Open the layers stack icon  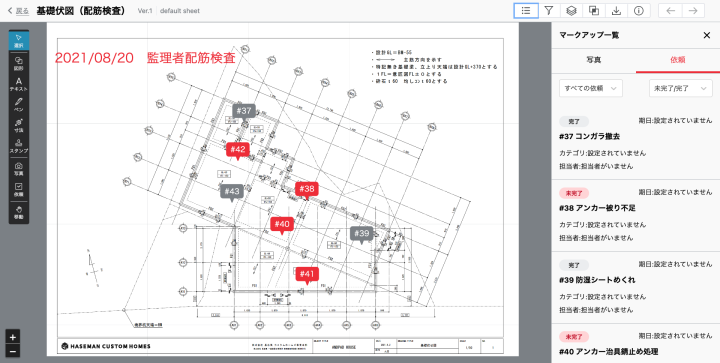571,11
